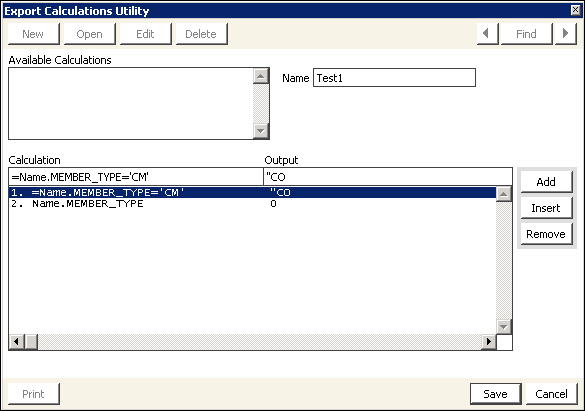Click output value 0 in row 2
585x411 pixels.
coord(273,204)
